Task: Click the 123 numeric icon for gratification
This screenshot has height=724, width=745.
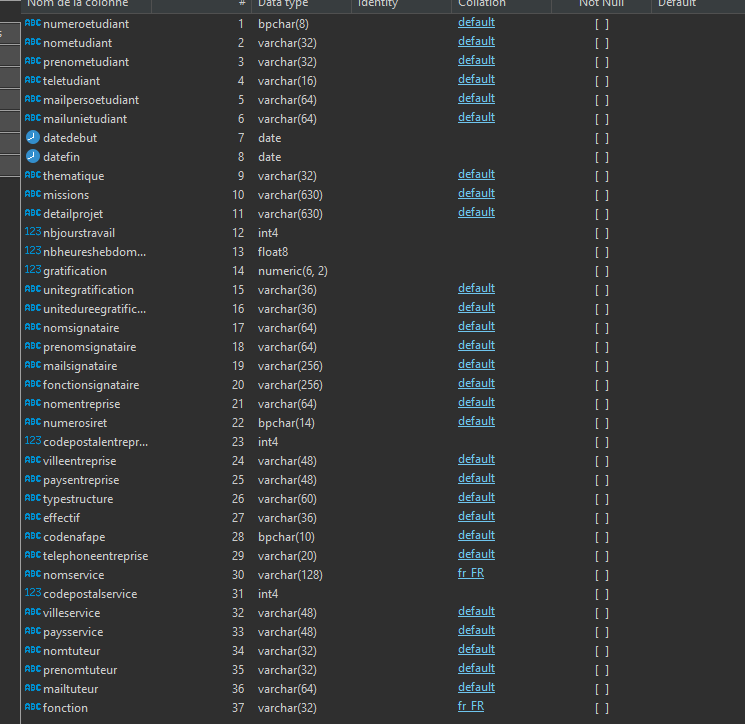Action: pos(33,271)
